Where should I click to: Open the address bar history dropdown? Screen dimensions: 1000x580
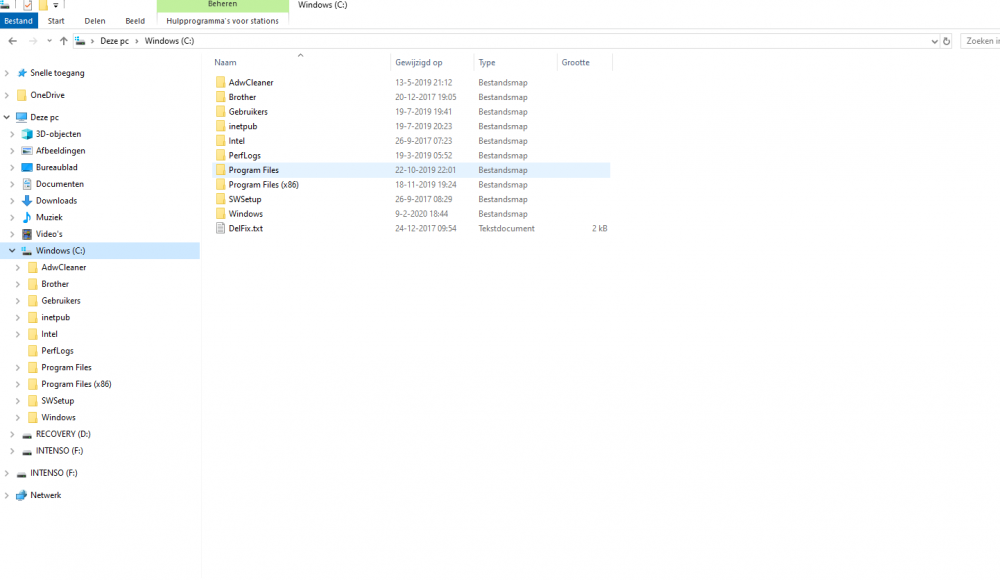(x=934, y=41)
